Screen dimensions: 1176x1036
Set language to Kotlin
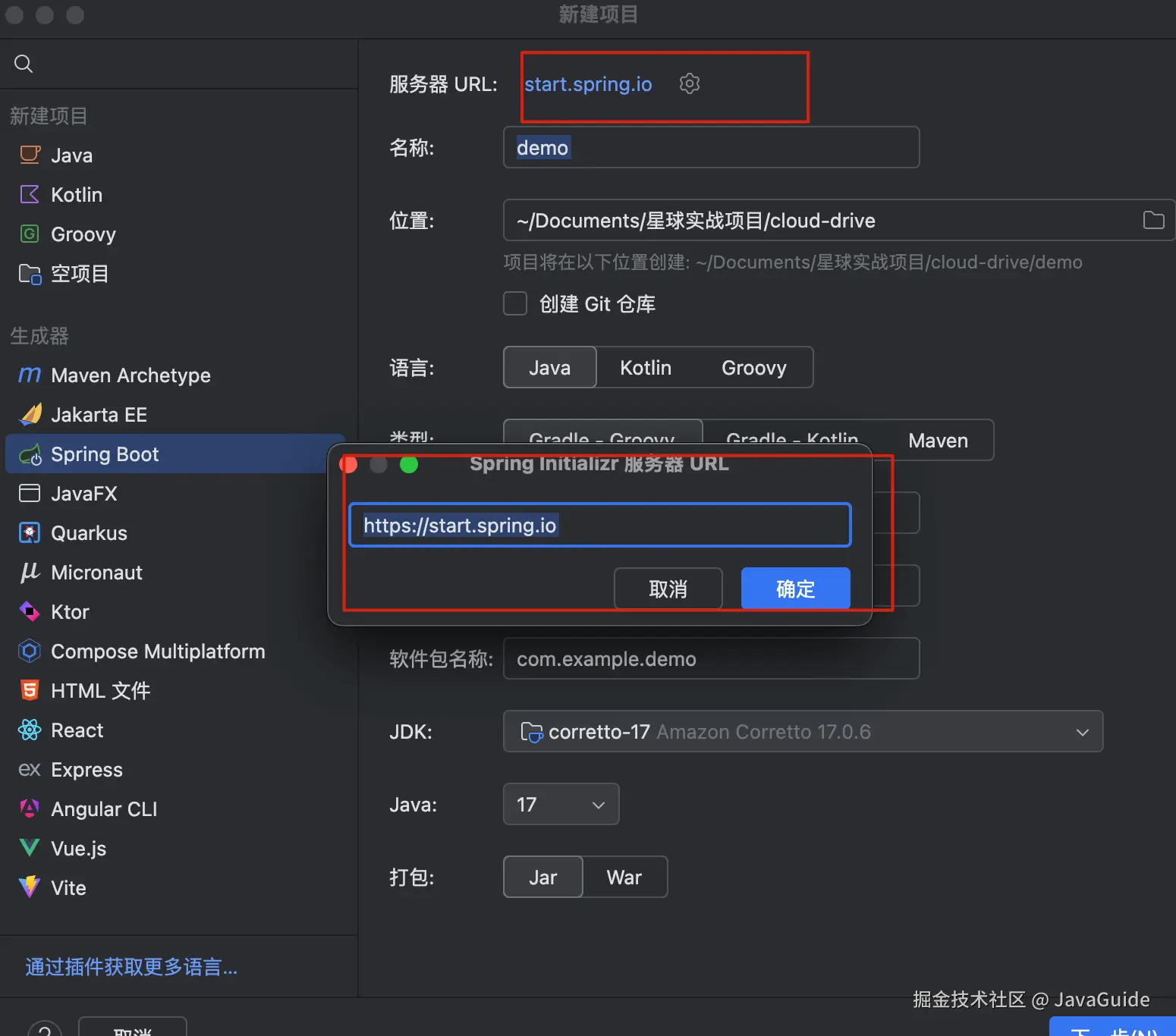click(x=646, y=367)
